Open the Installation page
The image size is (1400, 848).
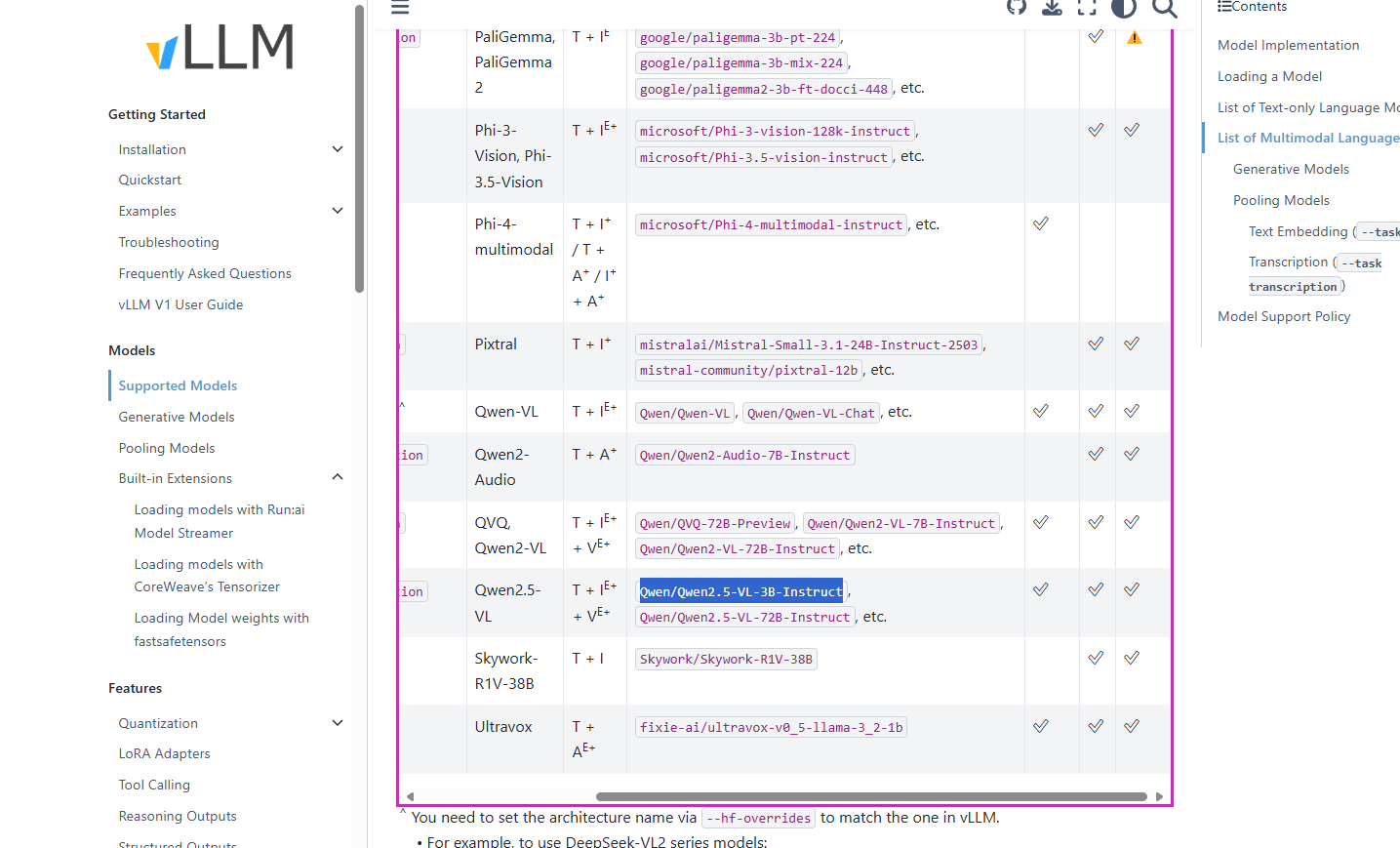tap(152, 149)
